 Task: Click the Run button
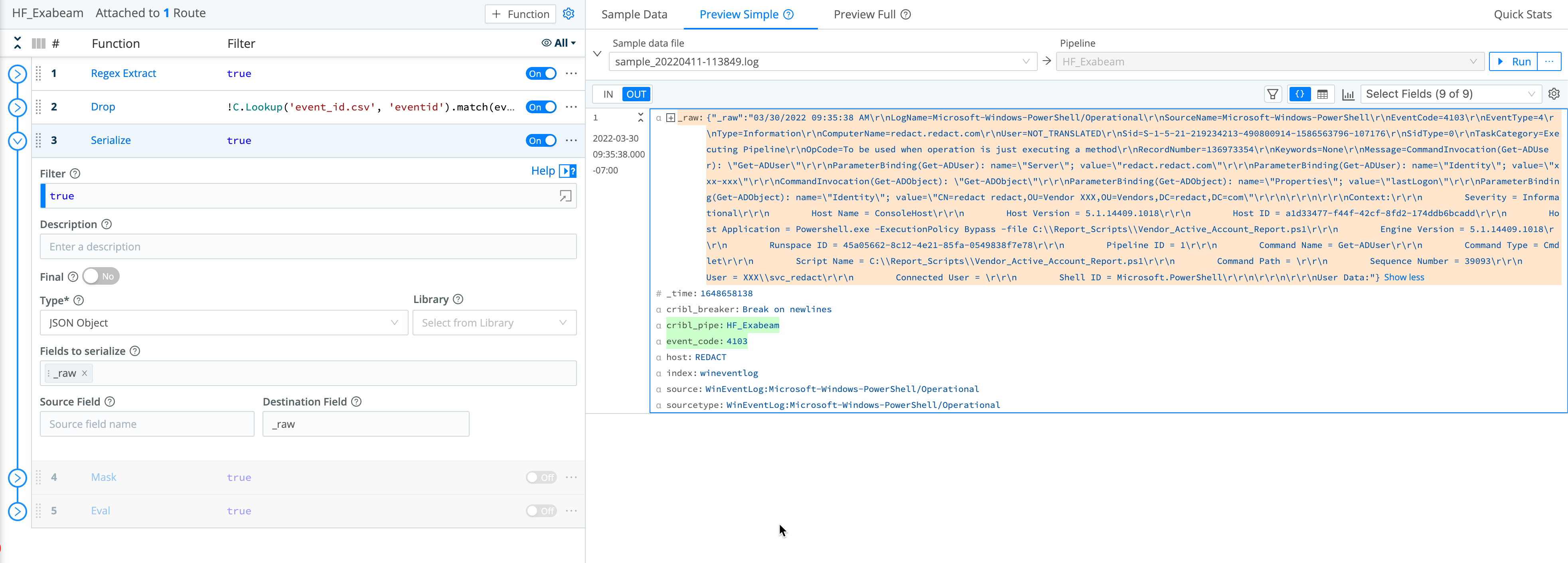click(1513, 61)
